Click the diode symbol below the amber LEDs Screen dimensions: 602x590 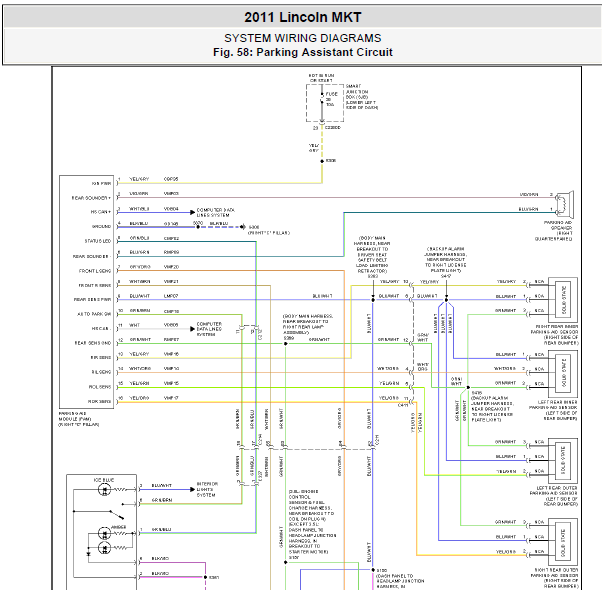(89, 554)
